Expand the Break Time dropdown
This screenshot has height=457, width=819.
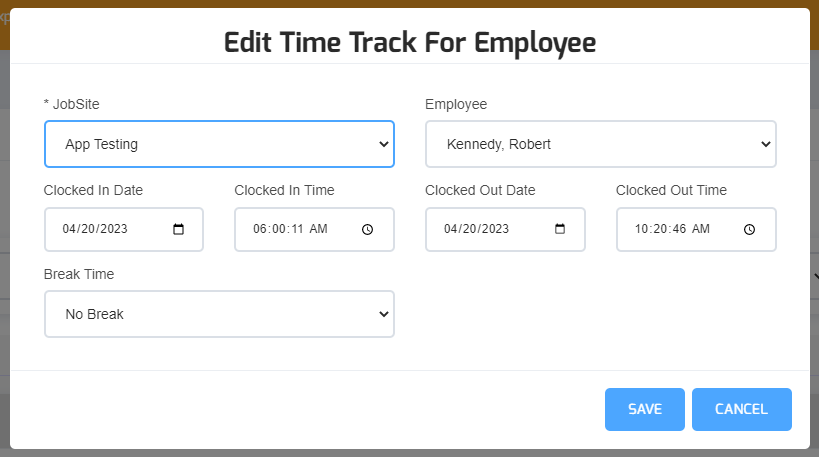219,314
